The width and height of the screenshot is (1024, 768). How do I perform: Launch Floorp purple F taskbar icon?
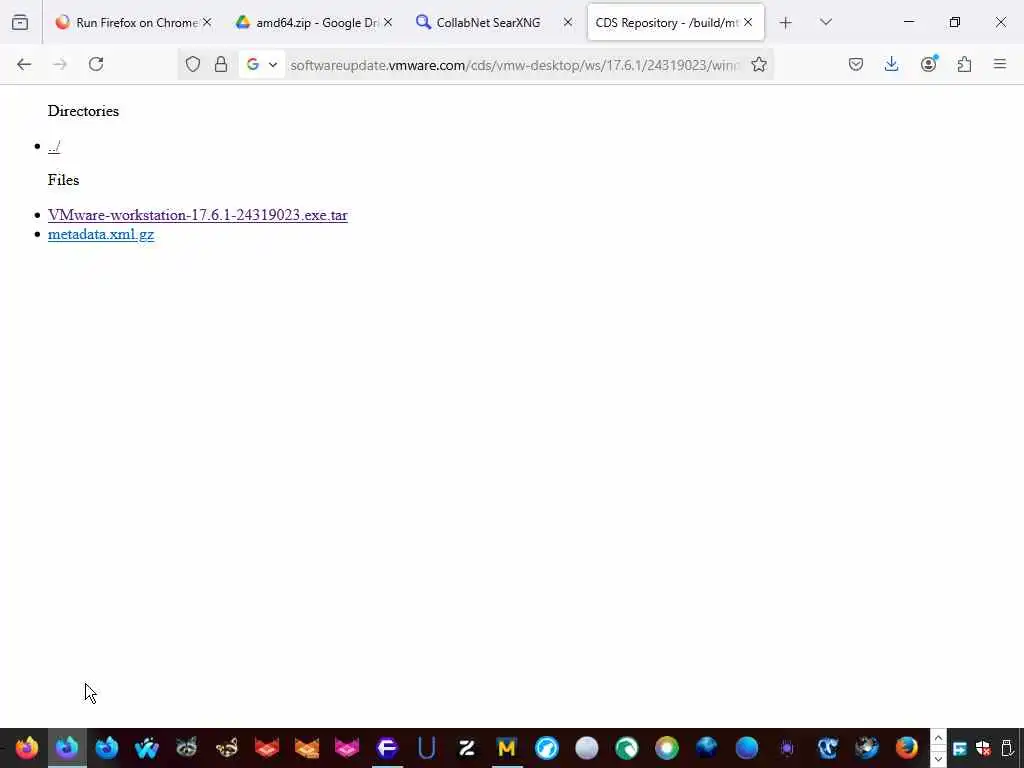pyautogui.click(x=387, y=748)
